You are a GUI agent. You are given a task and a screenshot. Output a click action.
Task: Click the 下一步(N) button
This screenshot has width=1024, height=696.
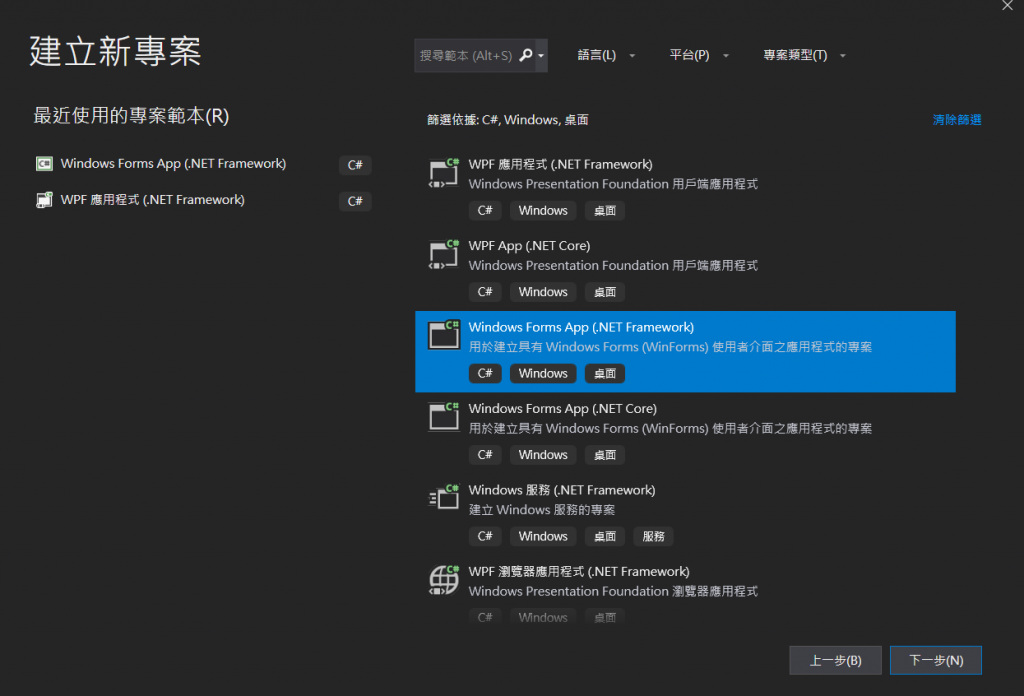click(936, 660)
